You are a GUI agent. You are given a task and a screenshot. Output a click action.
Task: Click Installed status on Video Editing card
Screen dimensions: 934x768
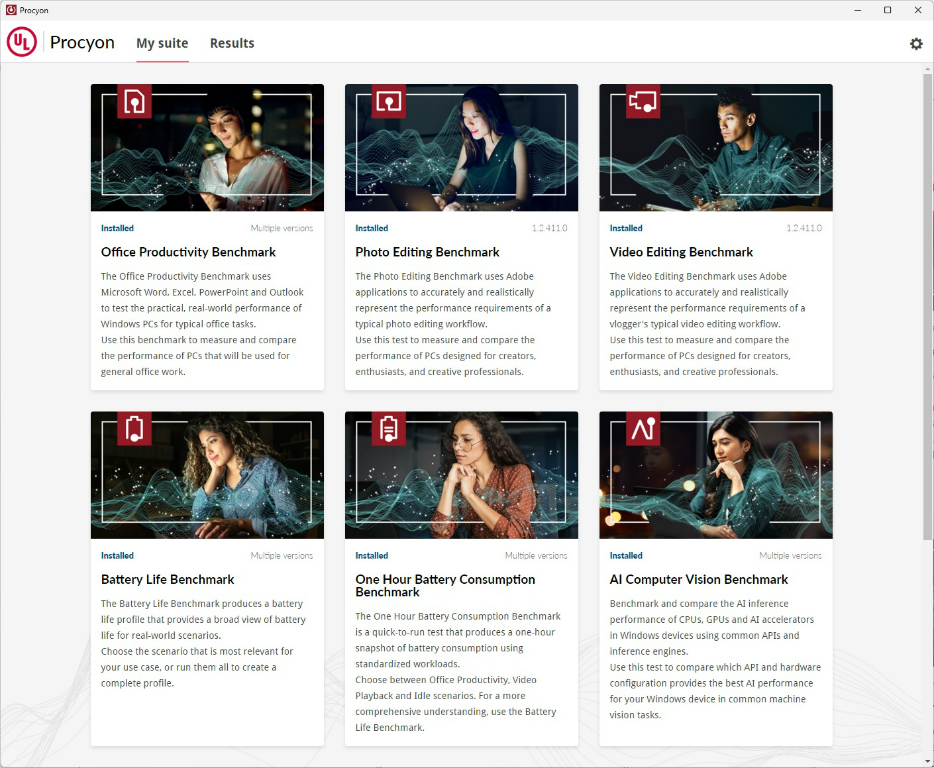[x=626, y=228]
